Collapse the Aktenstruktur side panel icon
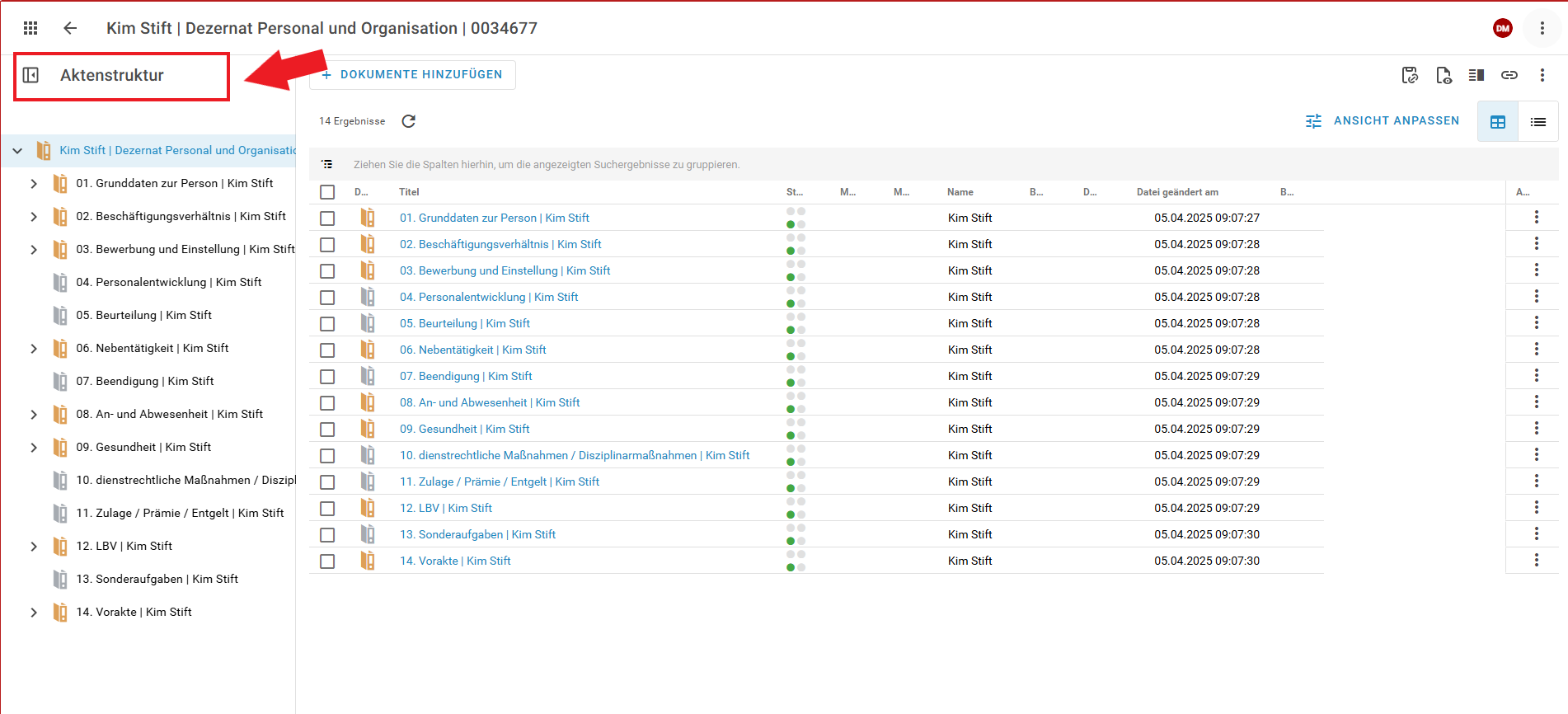 tap(31, 75)
